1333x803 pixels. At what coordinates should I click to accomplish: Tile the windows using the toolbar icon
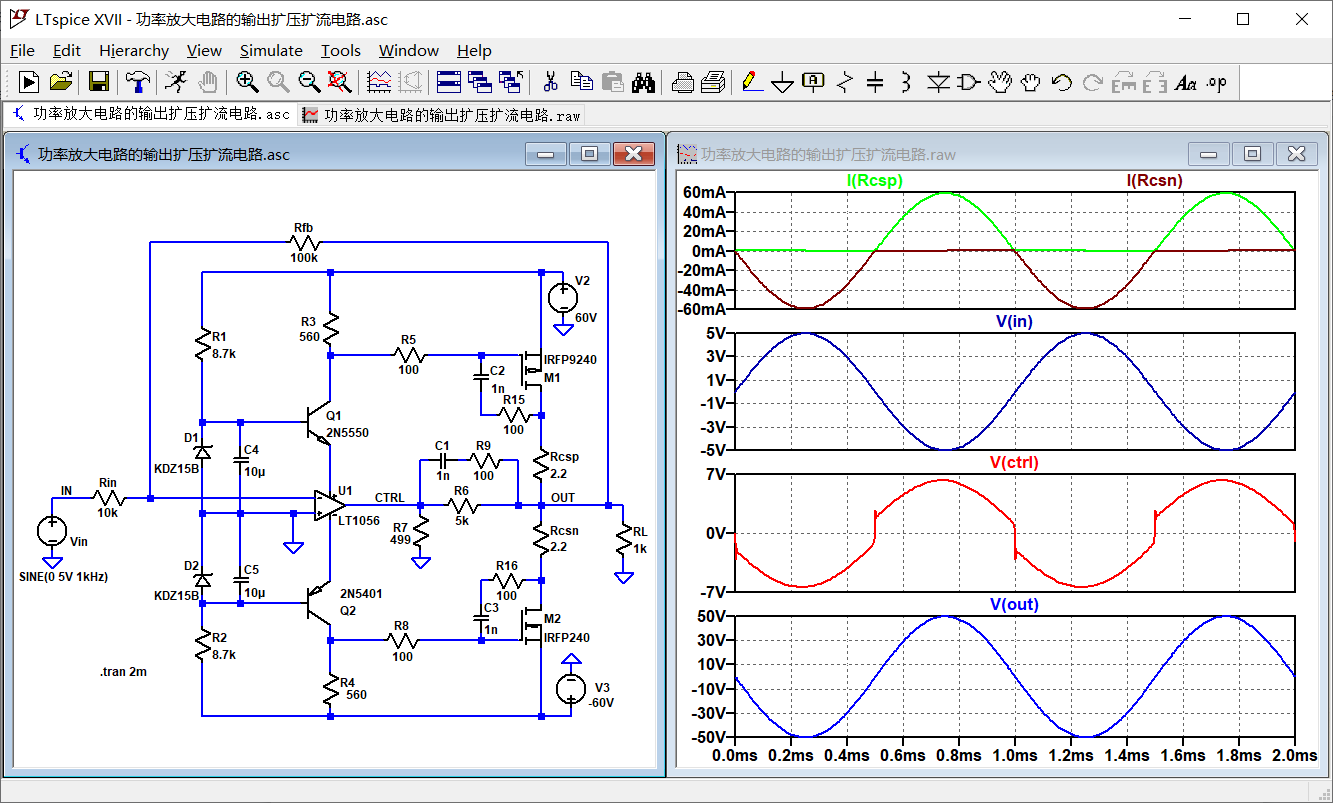tap(448, 82)
